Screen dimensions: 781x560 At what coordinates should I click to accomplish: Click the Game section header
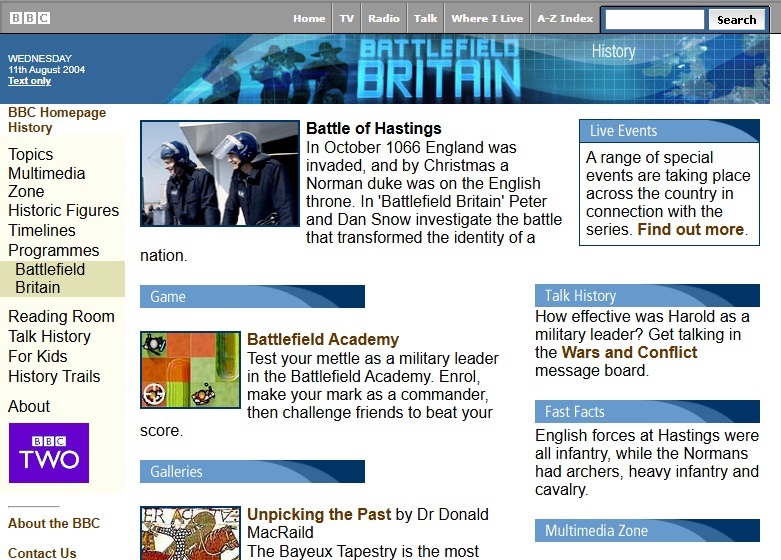[x=252, y=296]
